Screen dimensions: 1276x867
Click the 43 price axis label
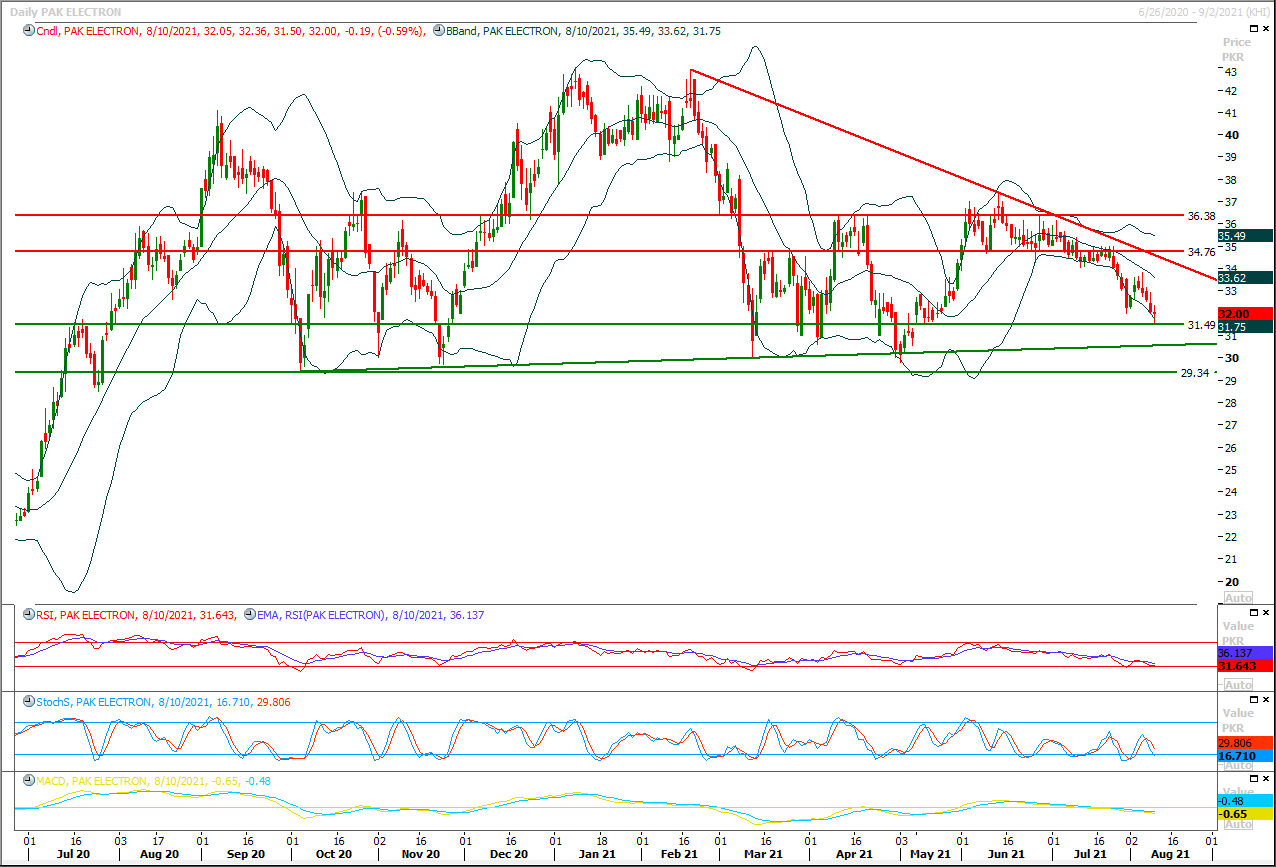(x=1232, y=72)
